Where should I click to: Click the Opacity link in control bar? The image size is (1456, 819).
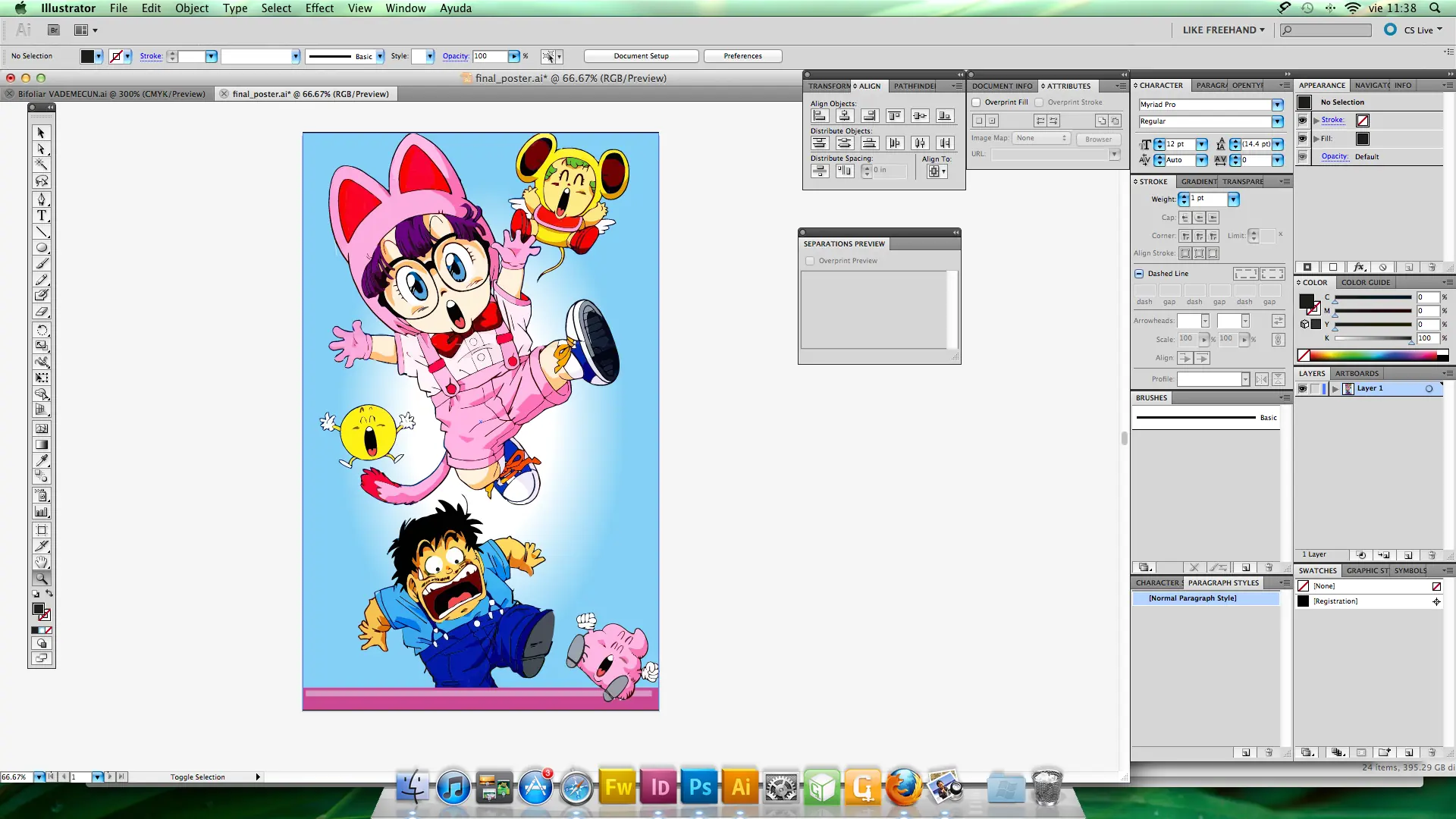455,56
